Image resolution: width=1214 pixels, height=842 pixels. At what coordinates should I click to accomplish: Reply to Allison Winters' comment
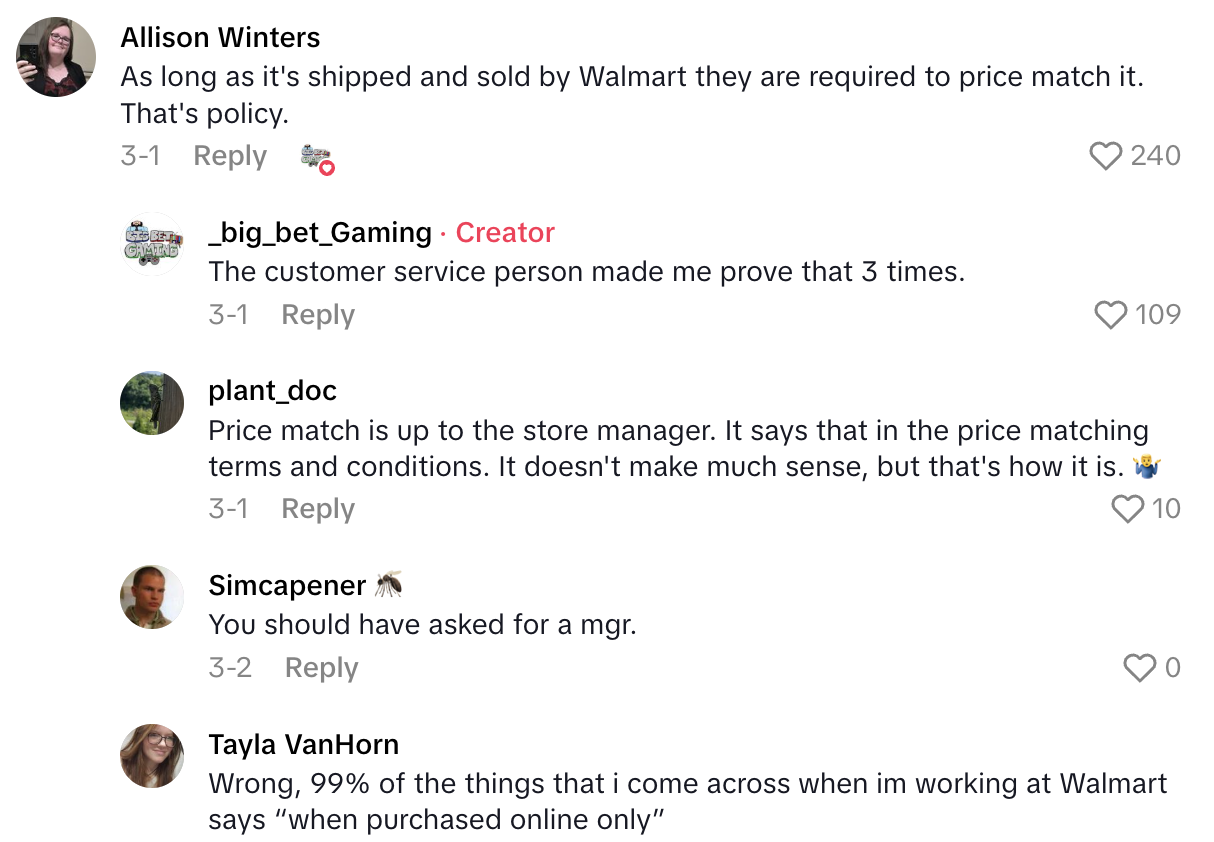click(x=230, y=156)
